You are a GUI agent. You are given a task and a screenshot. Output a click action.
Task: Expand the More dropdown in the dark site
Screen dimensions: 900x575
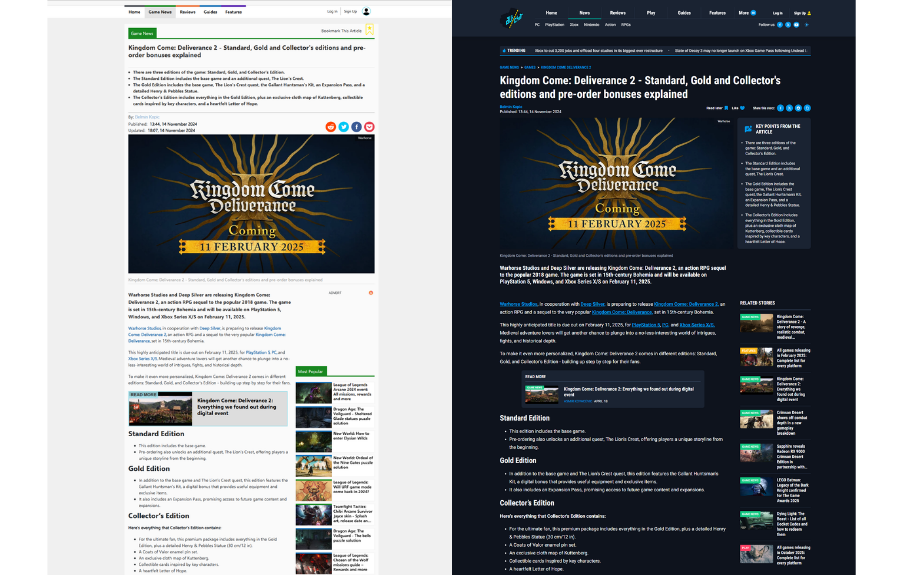pos(747,13)
